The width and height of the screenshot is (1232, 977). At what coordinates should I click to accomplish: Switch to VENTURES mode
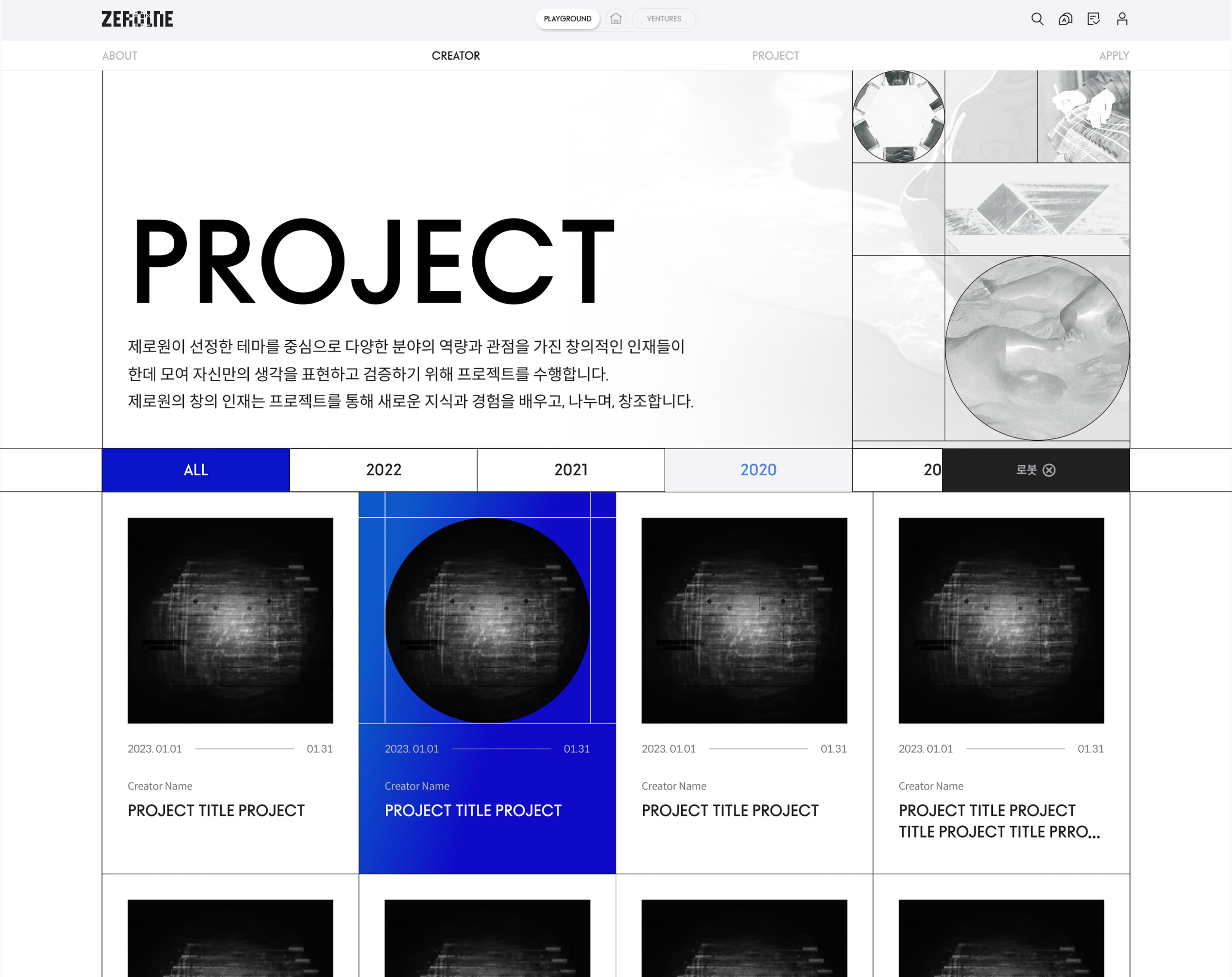pos(663,19)
